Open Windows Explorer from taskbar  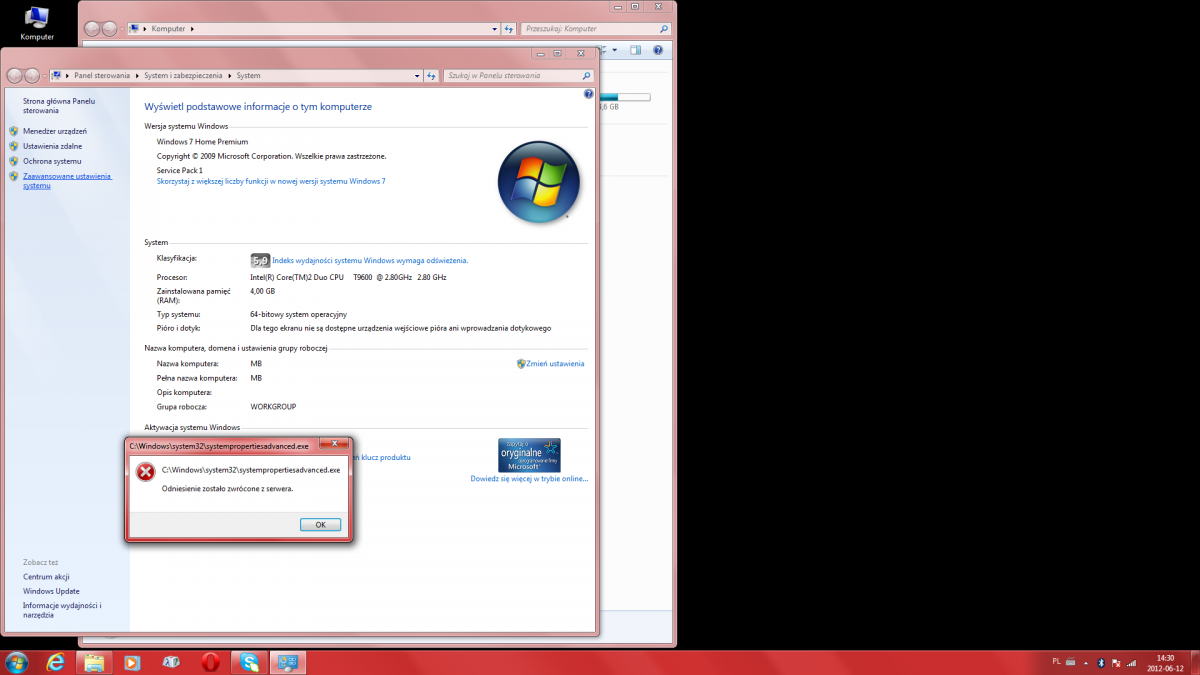(x=94, y=662)
